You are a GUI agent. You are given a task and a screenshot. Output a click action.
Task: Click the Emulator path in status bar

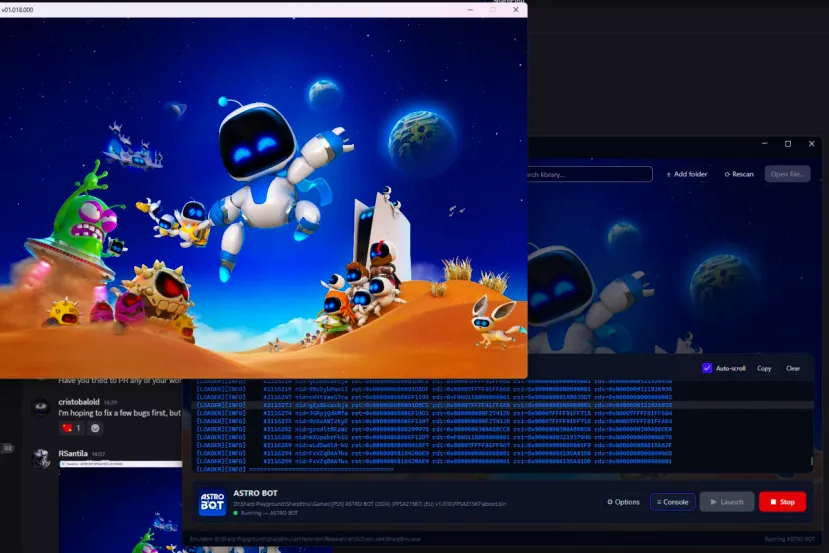[305, 539]
